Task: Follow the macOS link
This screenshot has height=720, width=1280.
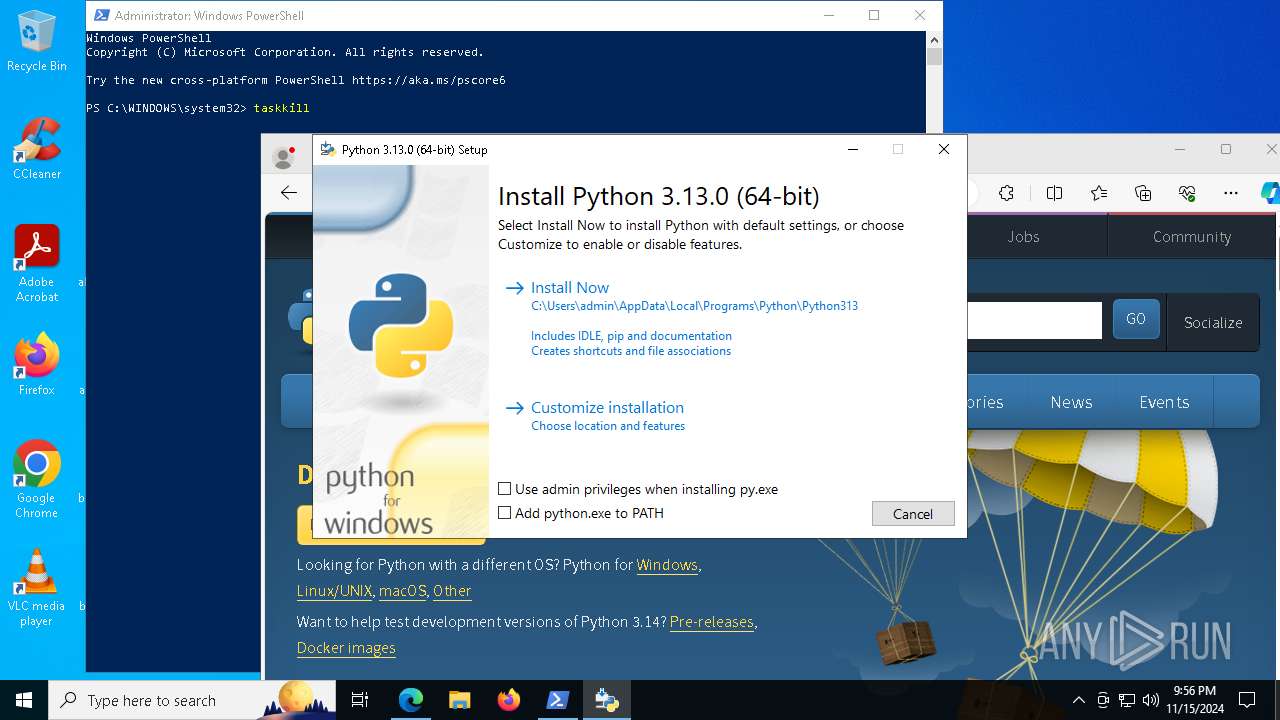Action: pyautogui.click(x=403, y=591)
